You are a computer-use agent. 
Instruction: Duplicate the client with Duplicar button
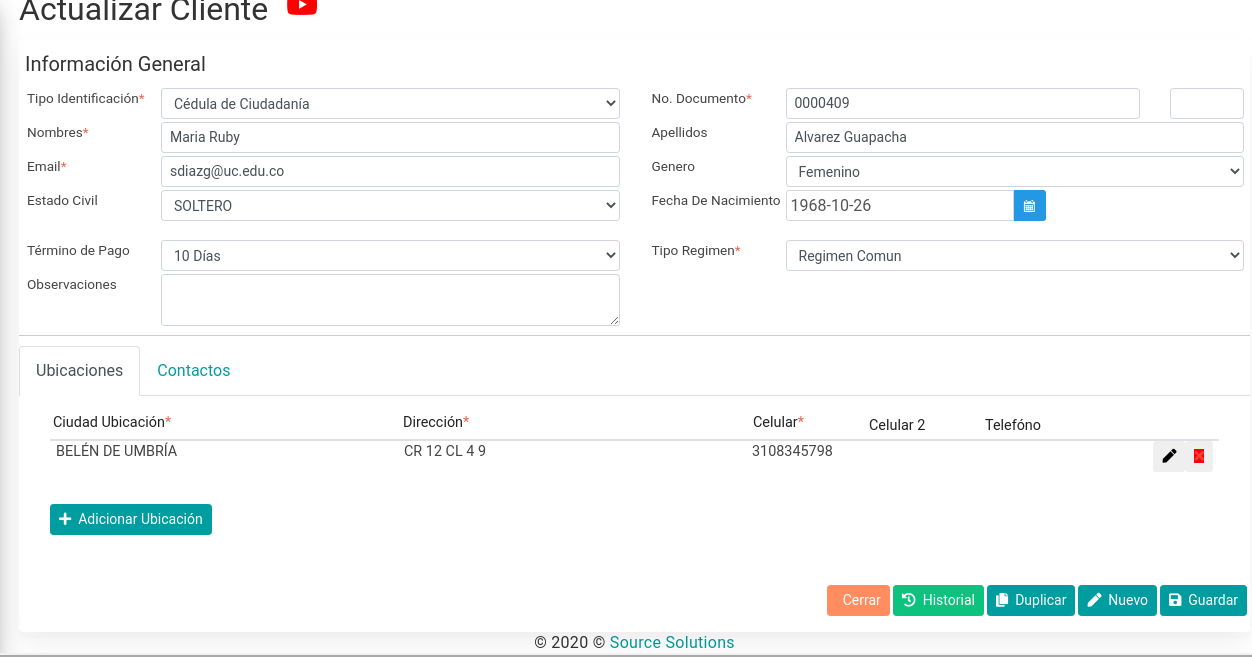click(1031, 600)
